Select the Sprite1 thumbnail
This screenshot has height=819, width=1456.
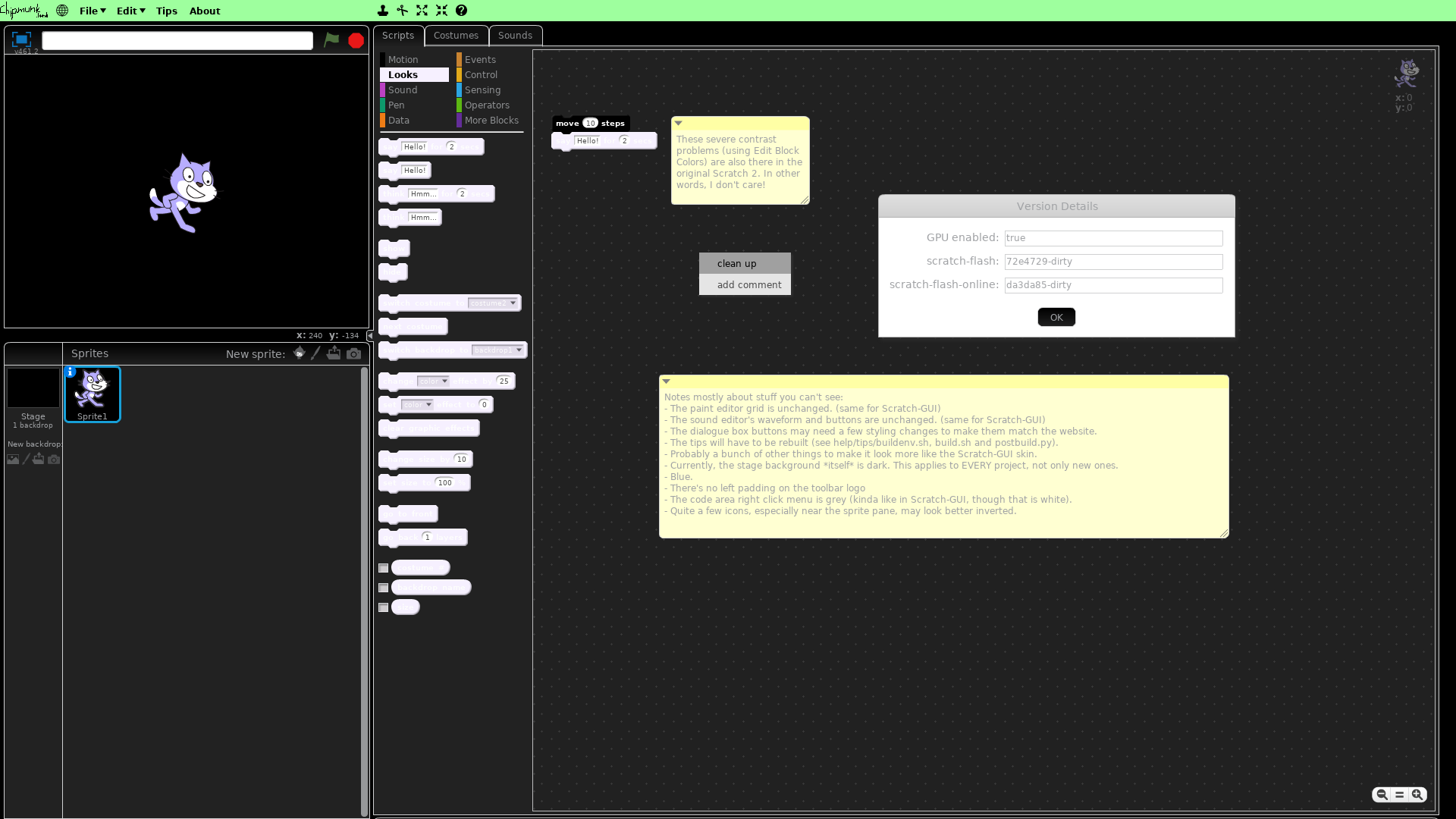pyautogui.click(x=93, y=394)
